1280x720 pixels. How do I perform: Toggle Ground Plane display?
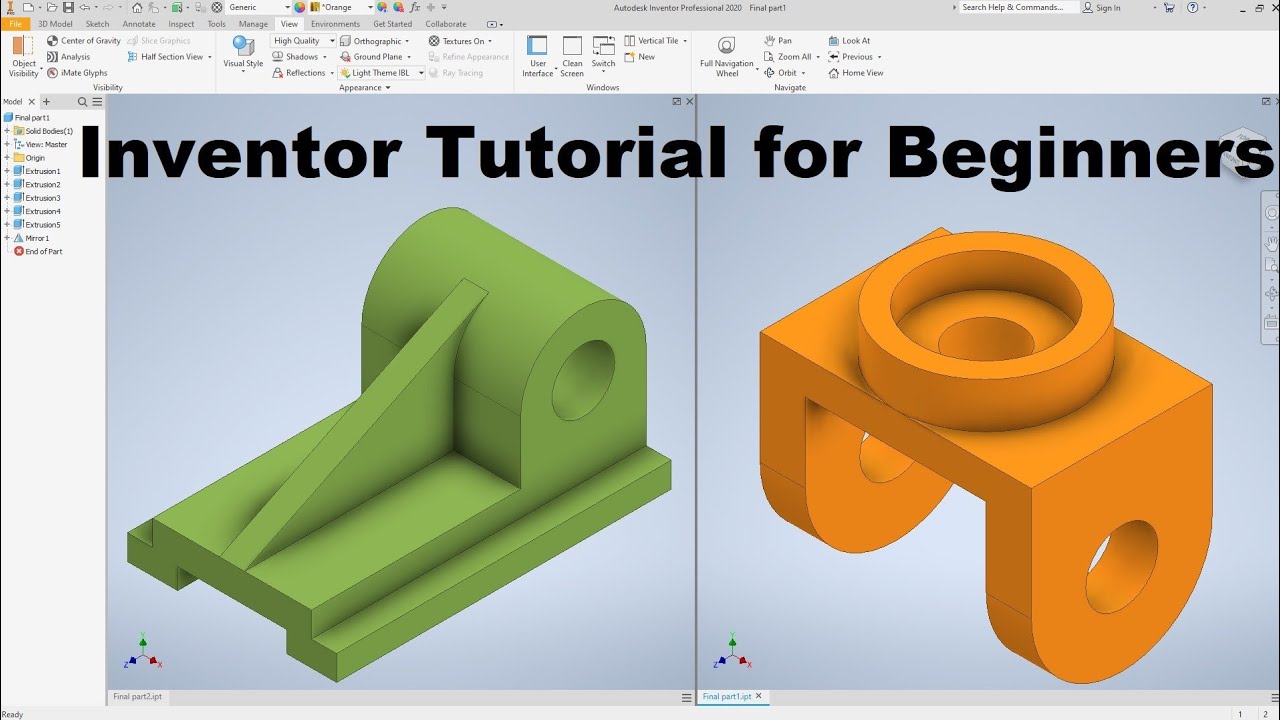[375, 57]
